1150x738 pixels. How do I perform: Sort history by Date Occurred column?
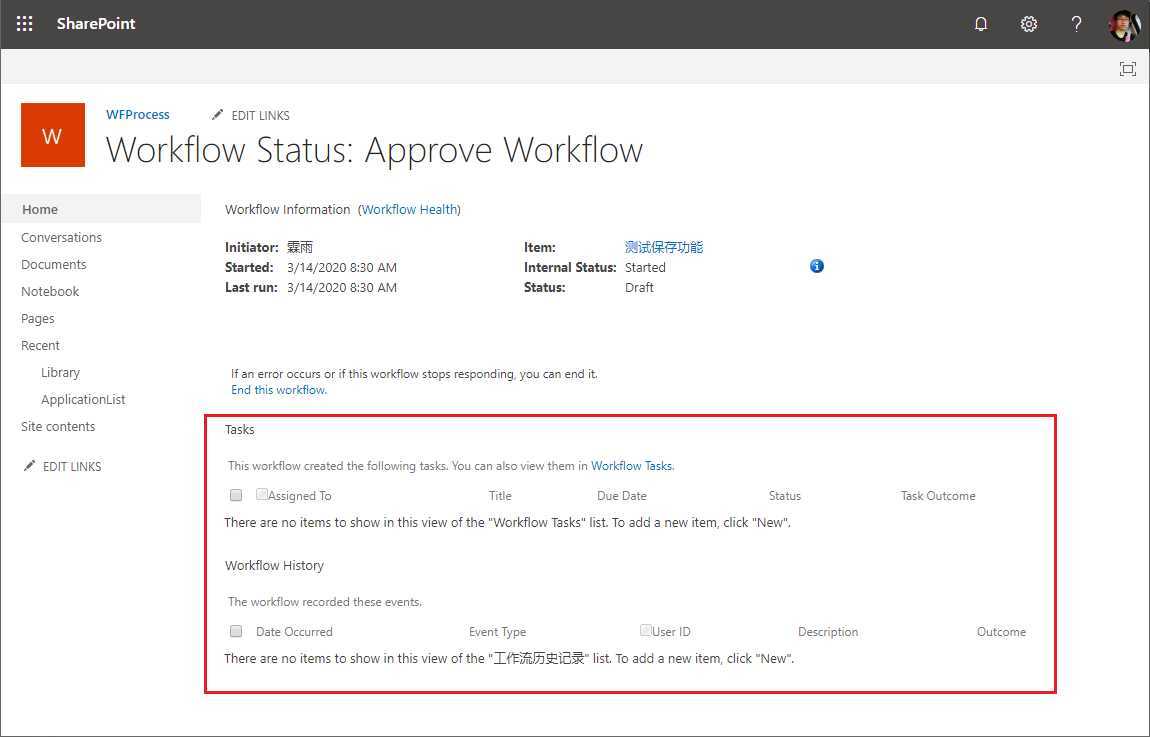click(x=294, y=632)
